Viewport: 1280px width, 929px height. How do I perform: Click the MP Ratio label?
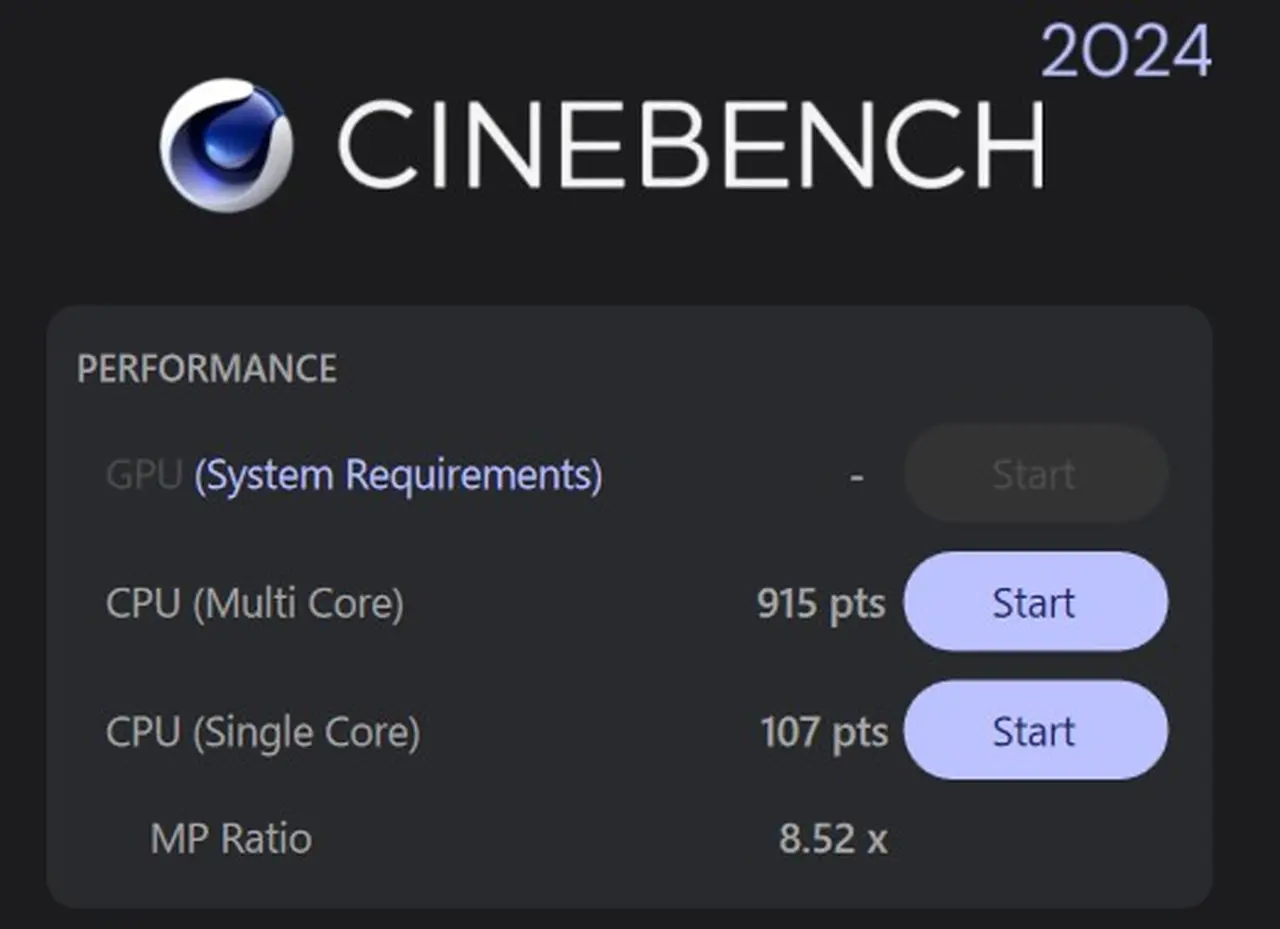pos(231,838)
